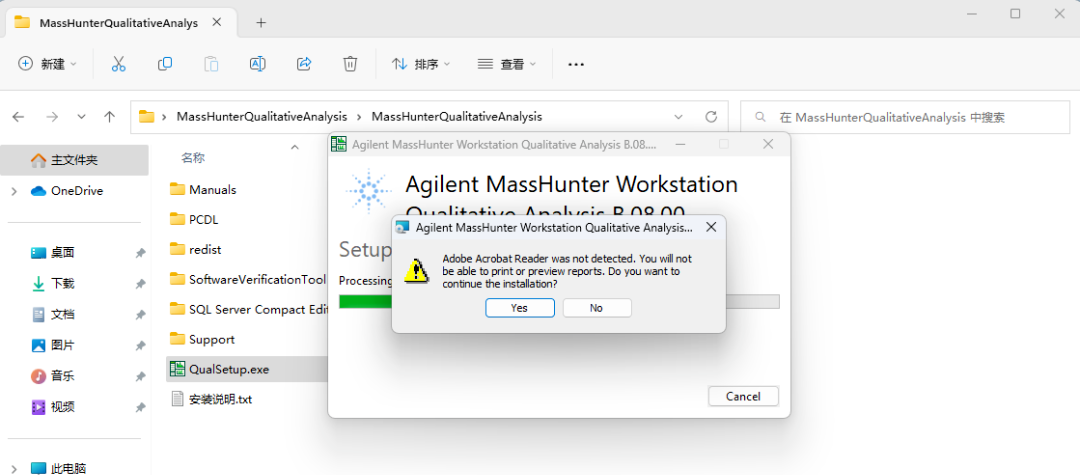Expand the OneDrive tree node
The height and width of the screenshot is (475, 1080).
[14, 191]
